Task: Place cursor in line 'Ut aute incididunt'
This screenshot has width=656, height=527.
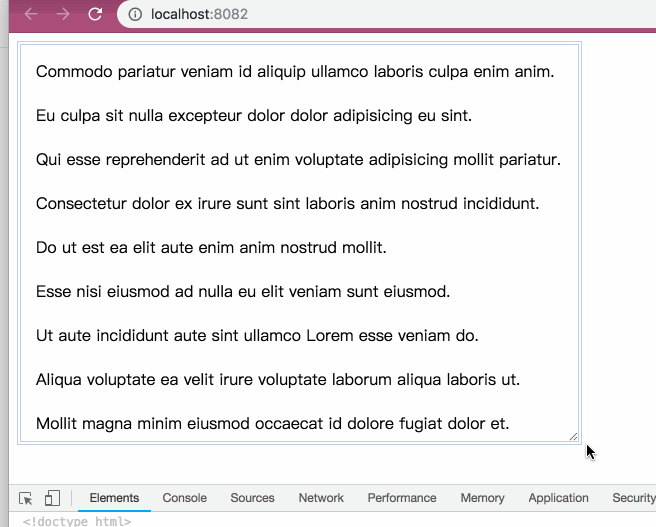Action: [x=257, y=335]
